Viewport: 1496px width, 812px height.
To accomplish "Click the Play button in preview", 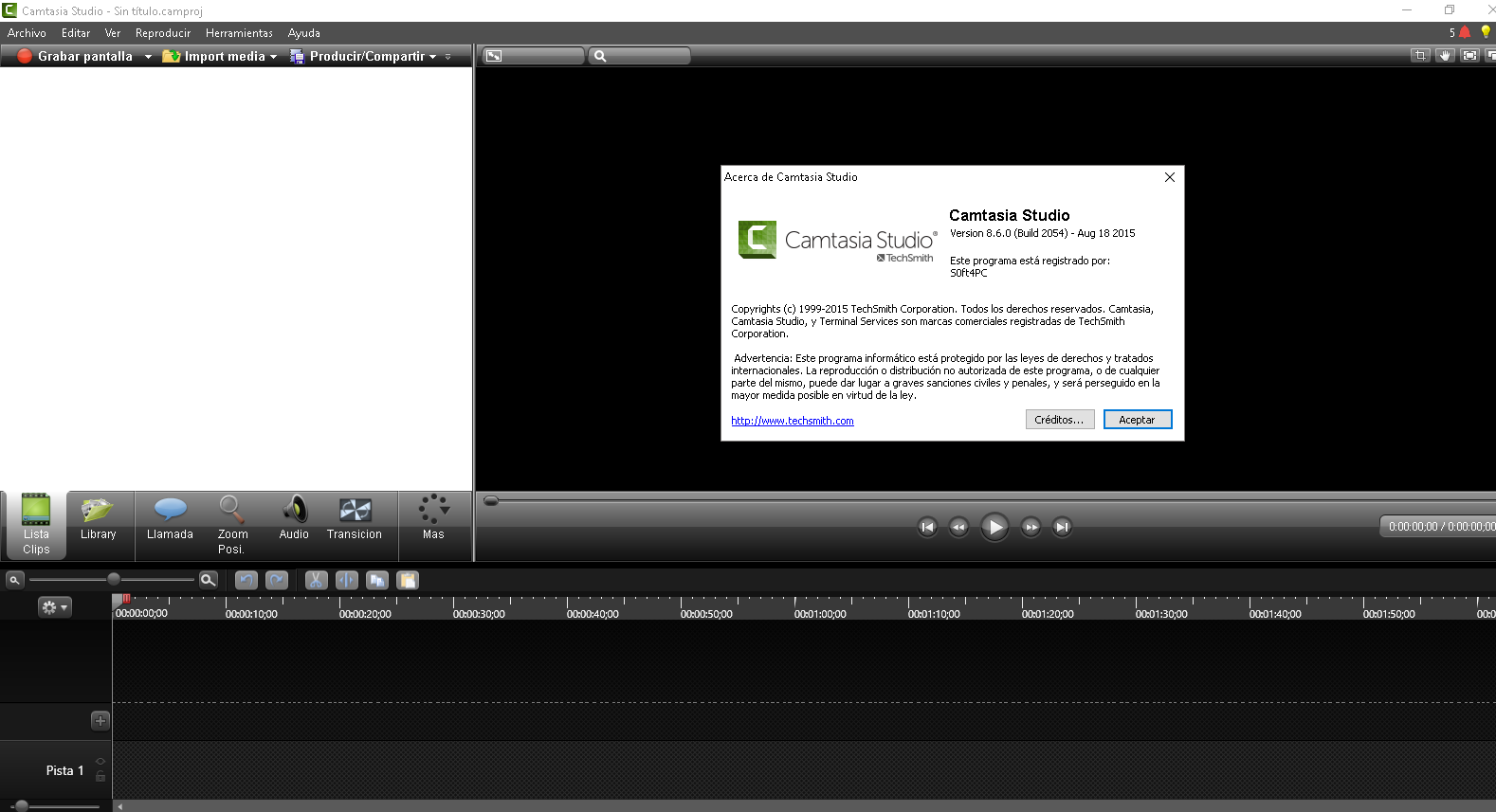I will pos(994,527).
